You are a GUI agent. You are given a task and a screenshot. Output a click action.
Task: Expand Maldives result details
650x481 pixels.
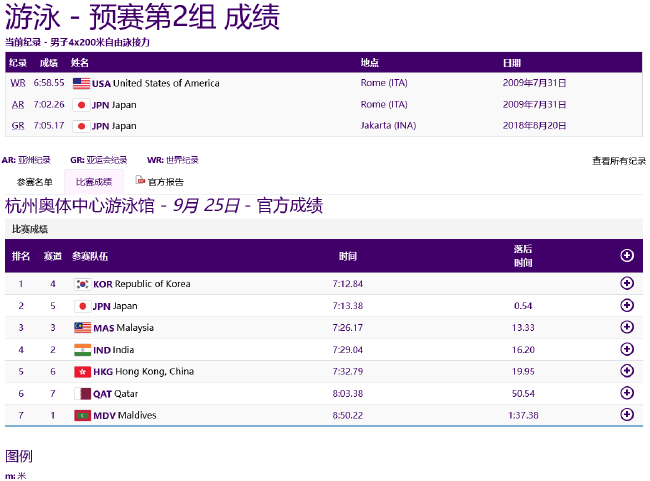[626, 414]
